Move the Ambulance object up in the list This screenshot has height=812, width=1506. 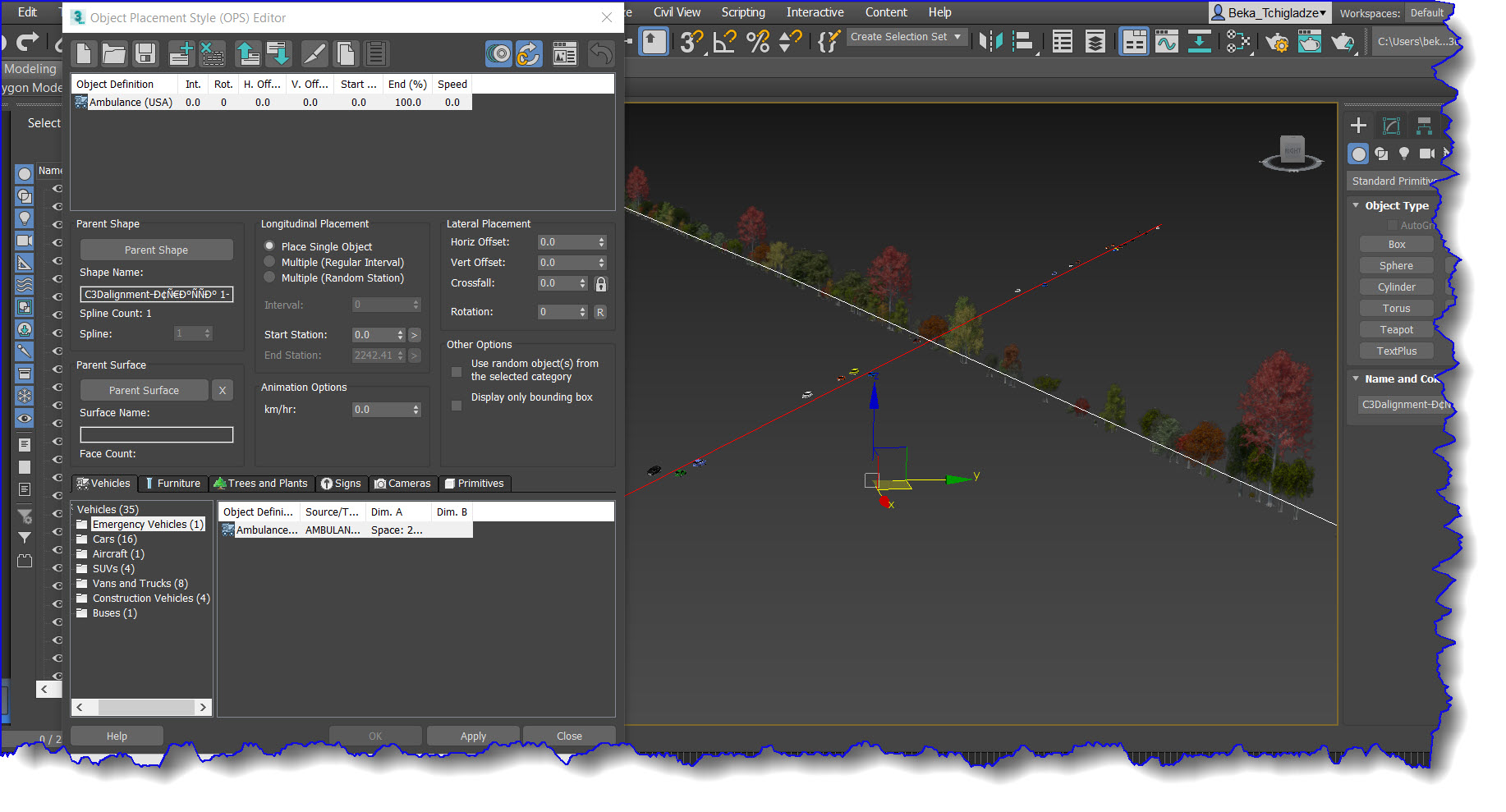pos(248,53)
